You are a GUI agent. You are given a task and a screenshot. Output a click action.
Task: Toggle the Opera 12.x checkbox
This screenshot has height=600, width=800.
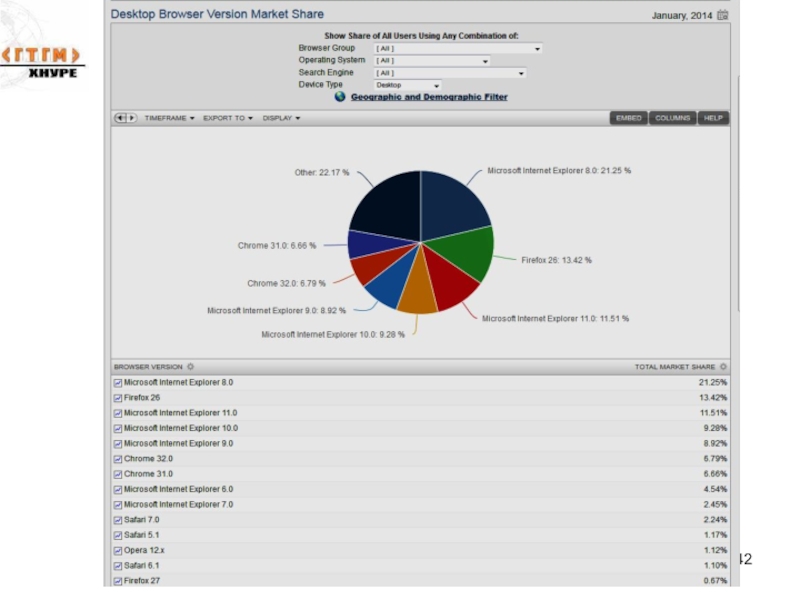point(118,551)
